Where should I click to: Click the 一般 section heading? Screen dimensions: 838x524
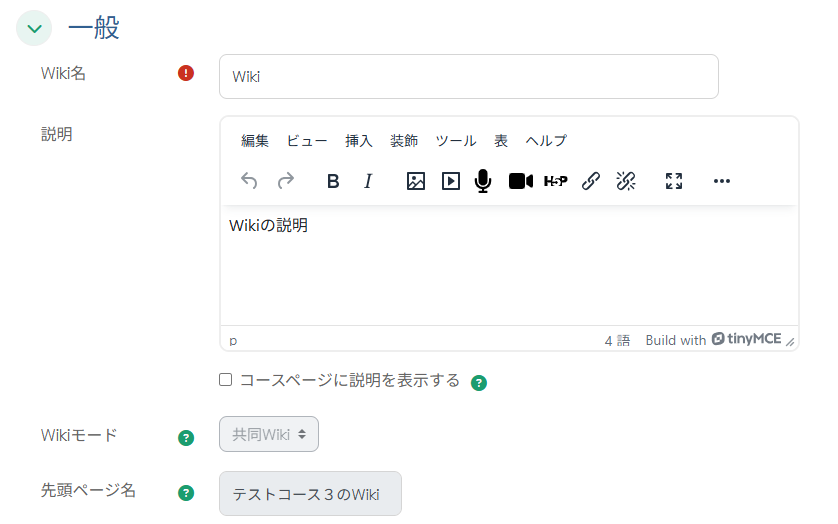coord(94,27)
